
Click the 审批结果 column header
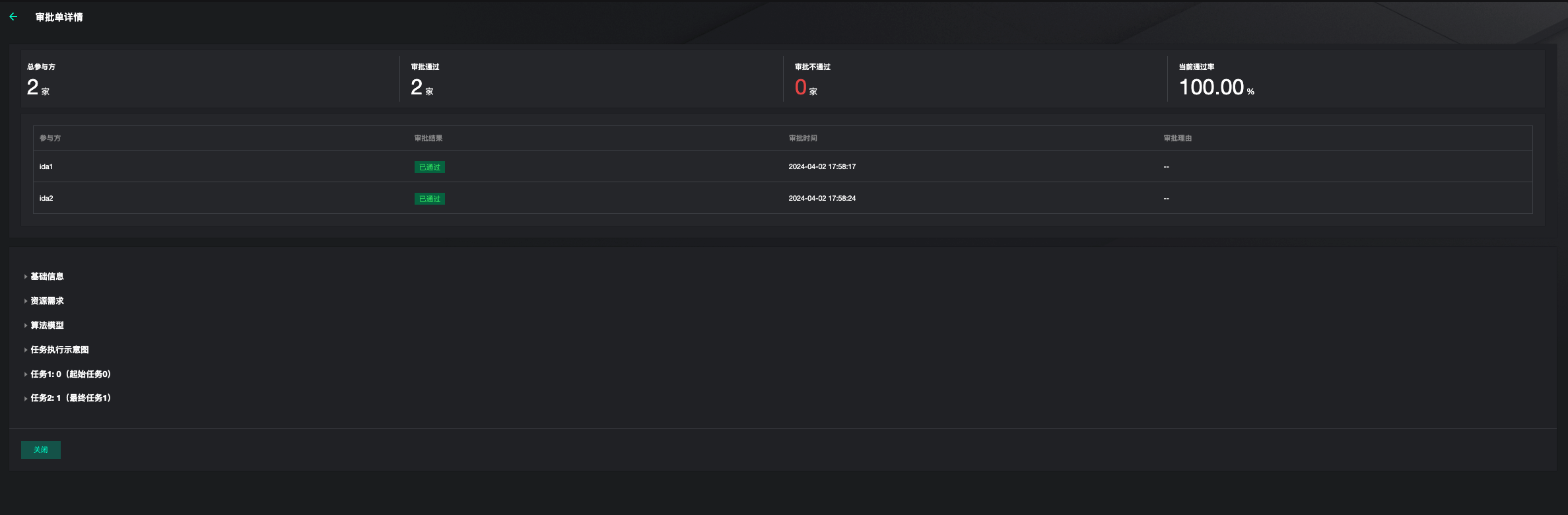(428, 138)
